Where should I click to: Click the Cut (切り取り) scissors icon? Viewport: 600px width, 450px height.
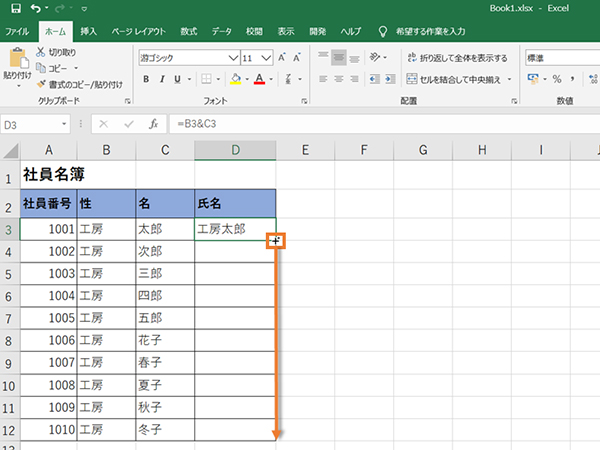point(40,51)
